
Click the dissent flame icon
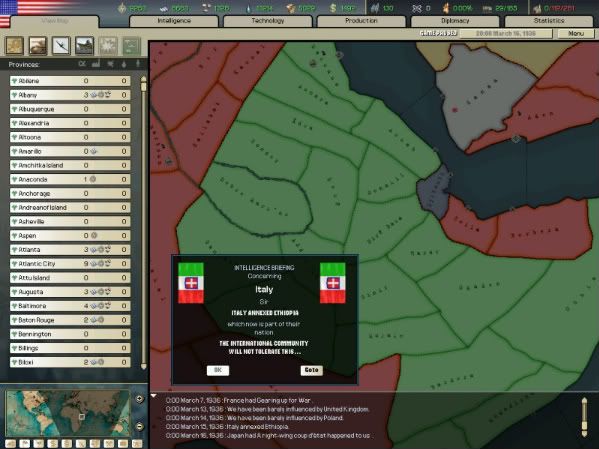[x=446, y=8]
